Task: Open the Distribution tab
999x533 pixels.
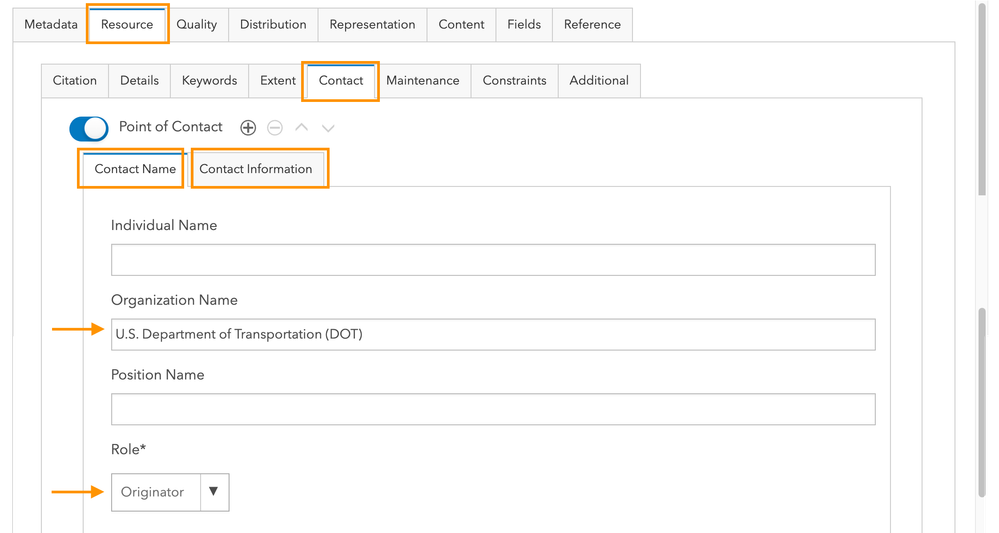Action: click(273, 24)
